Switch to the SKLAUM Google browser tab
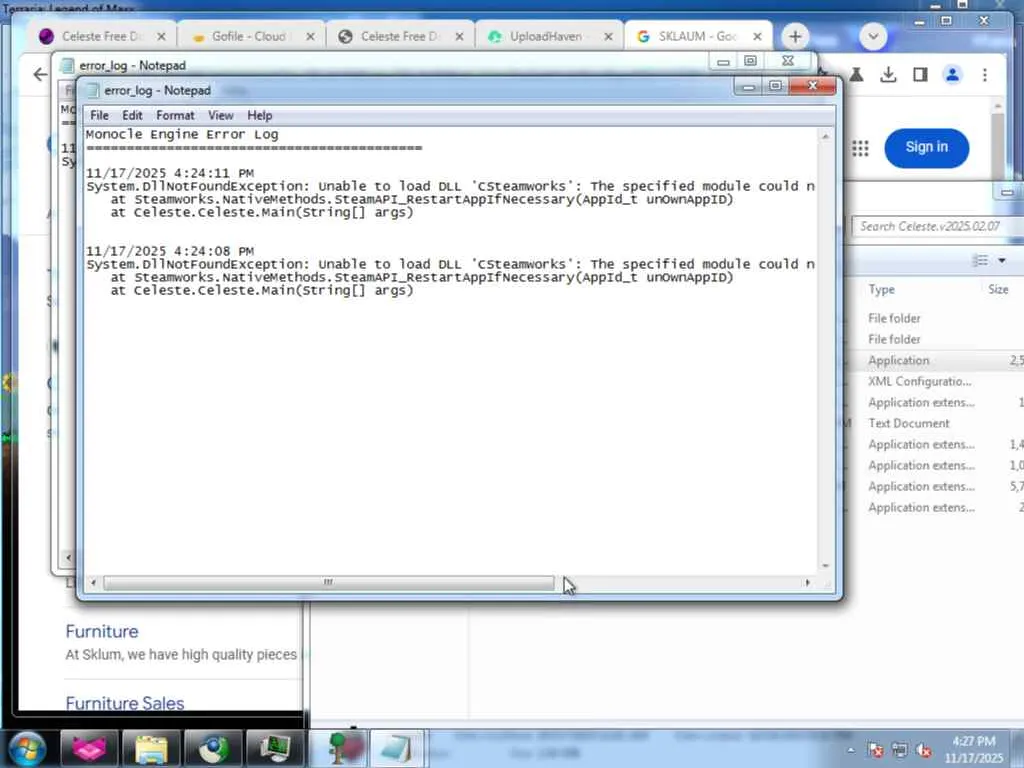1024x768 pixels. click(x=697, y=37)
